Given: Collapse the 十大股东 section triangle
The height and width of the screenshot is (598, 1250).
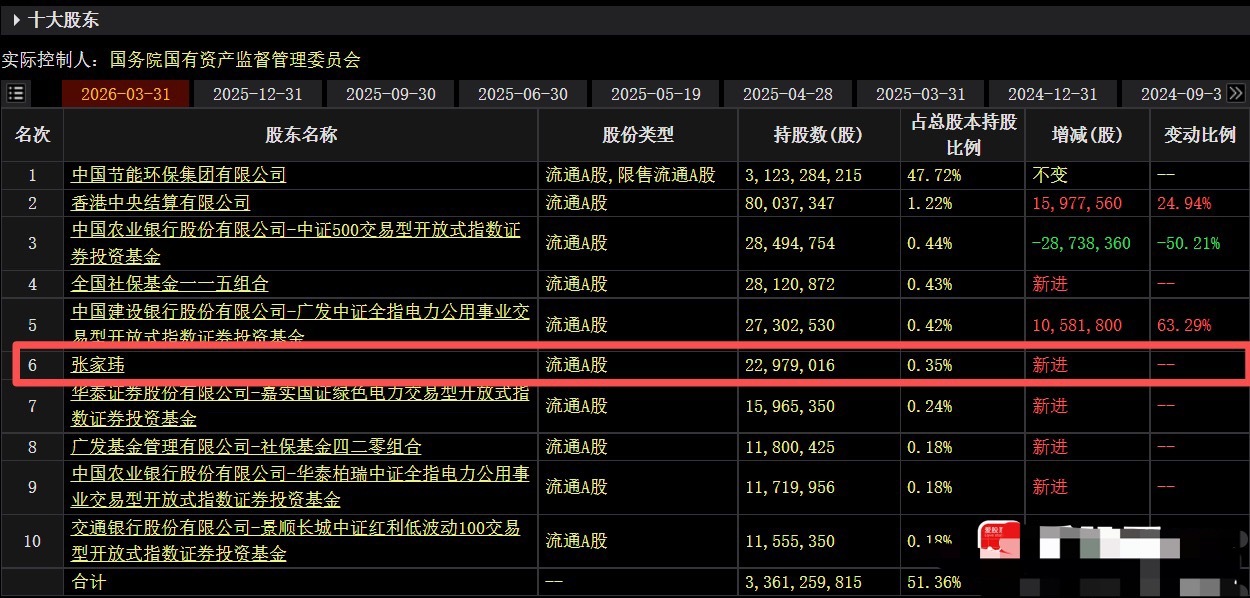Looking at the screenshot, I should tap(15, 19).
